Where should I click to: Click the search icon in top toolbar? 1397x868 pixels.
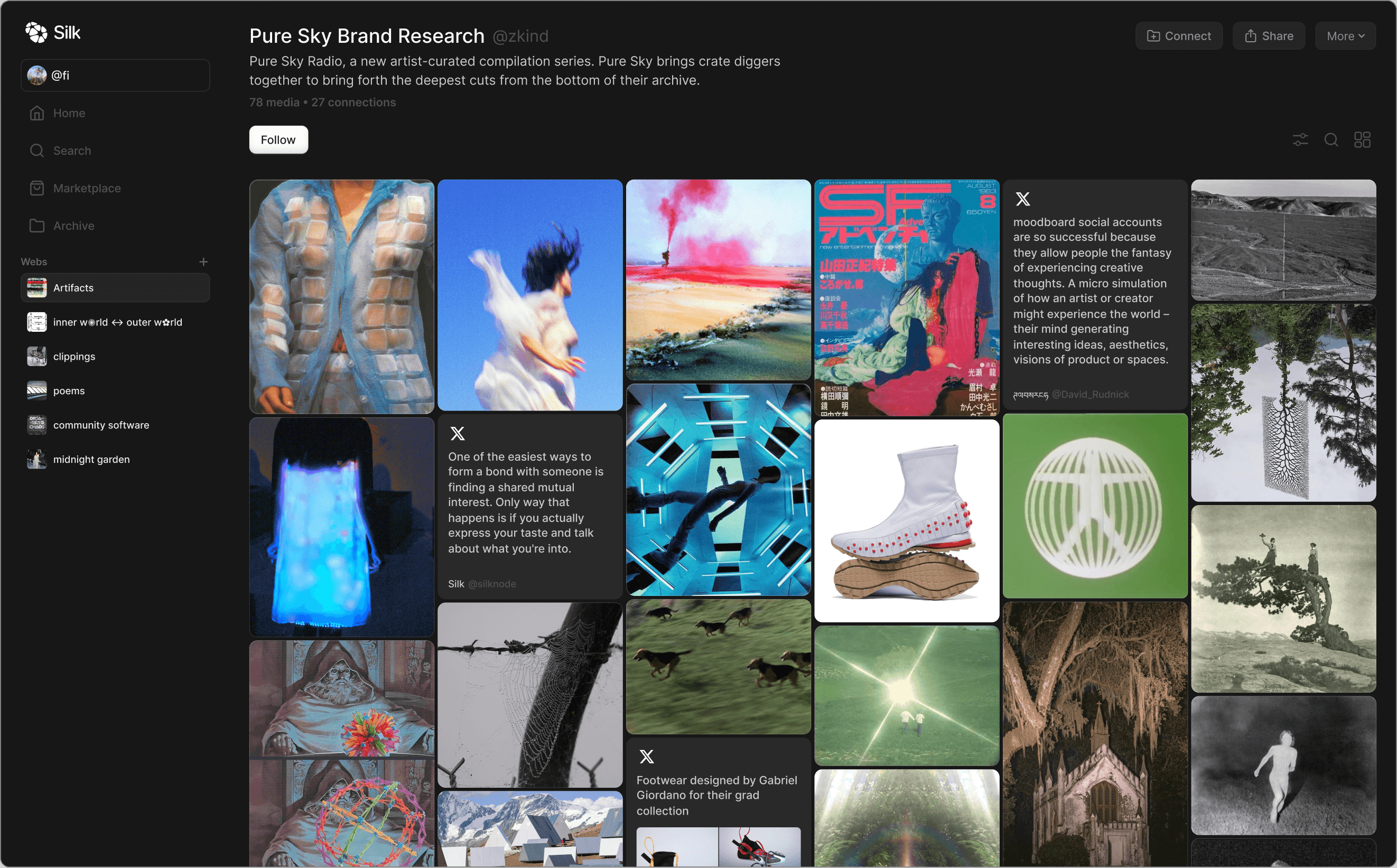1330,140
